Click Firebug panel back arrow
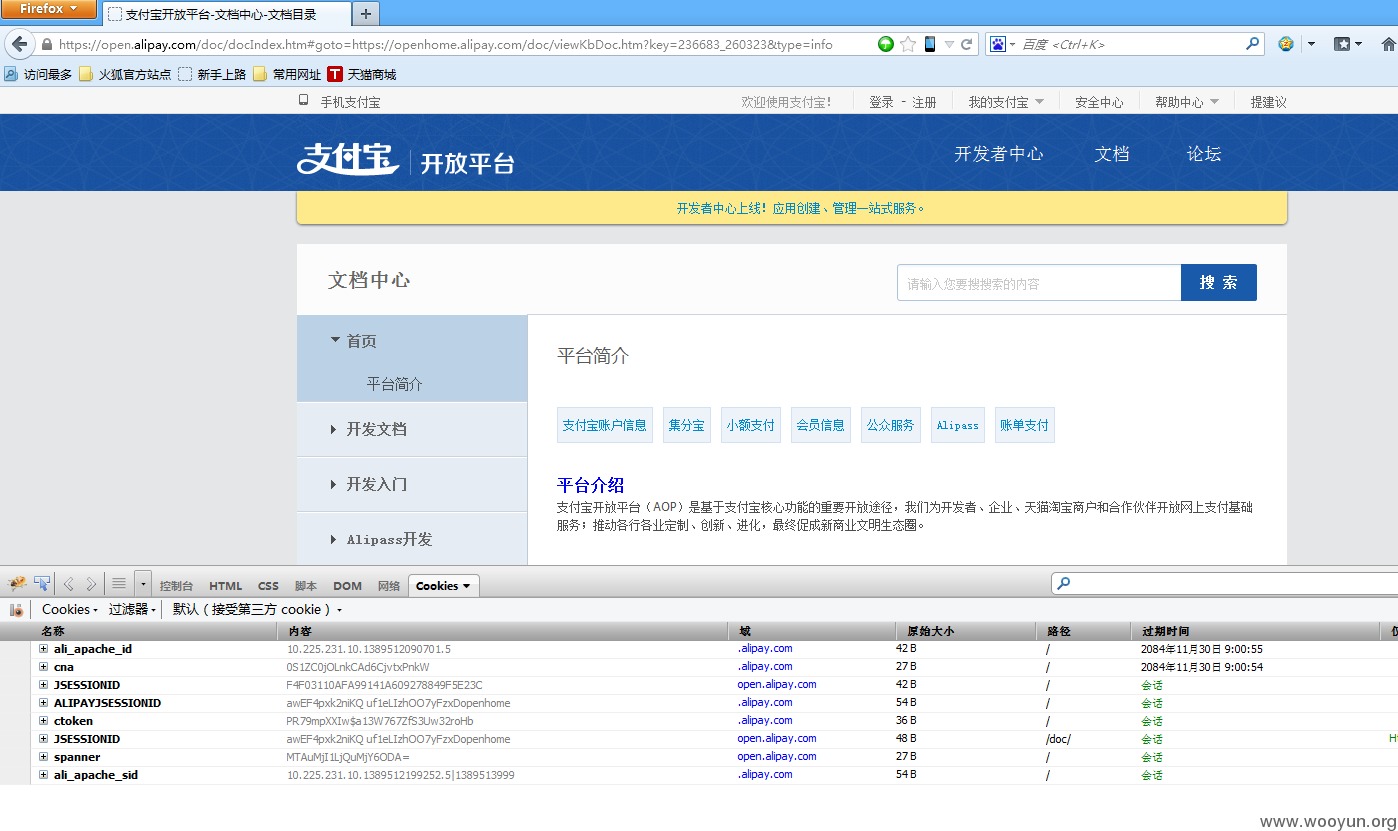Screen dimensions: 1398x831 pyautogui.click(x=69, y=584)
